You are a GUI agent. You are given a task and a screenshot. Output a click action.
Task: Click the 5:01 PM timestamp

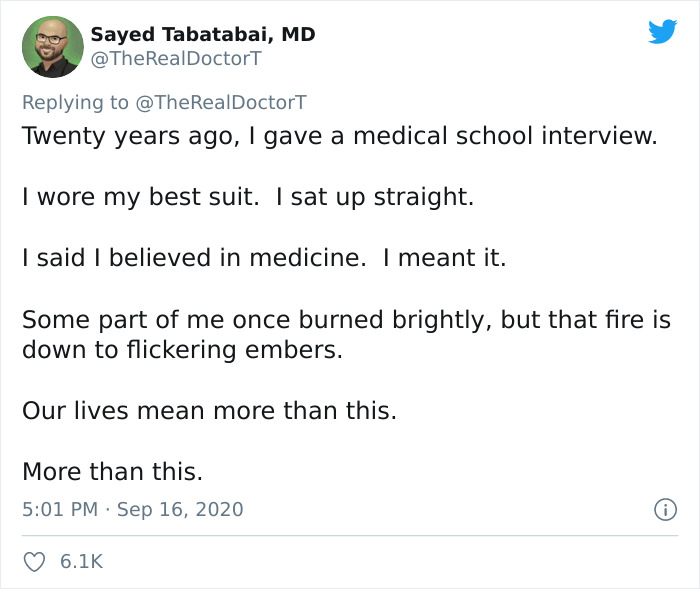[59, 509]
